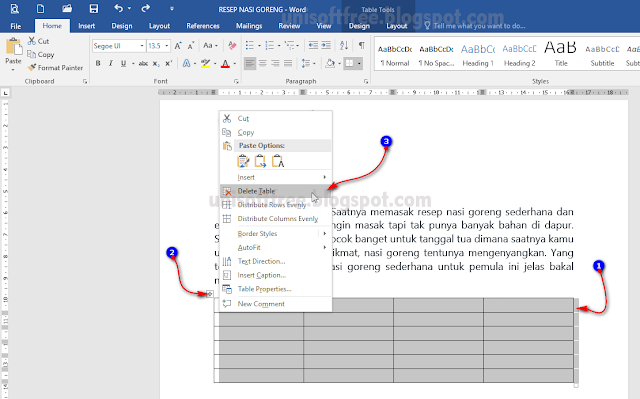Viewport: 640px width, 399px height.
Task: Apply Text Effects icon
Action: (187, 63)
